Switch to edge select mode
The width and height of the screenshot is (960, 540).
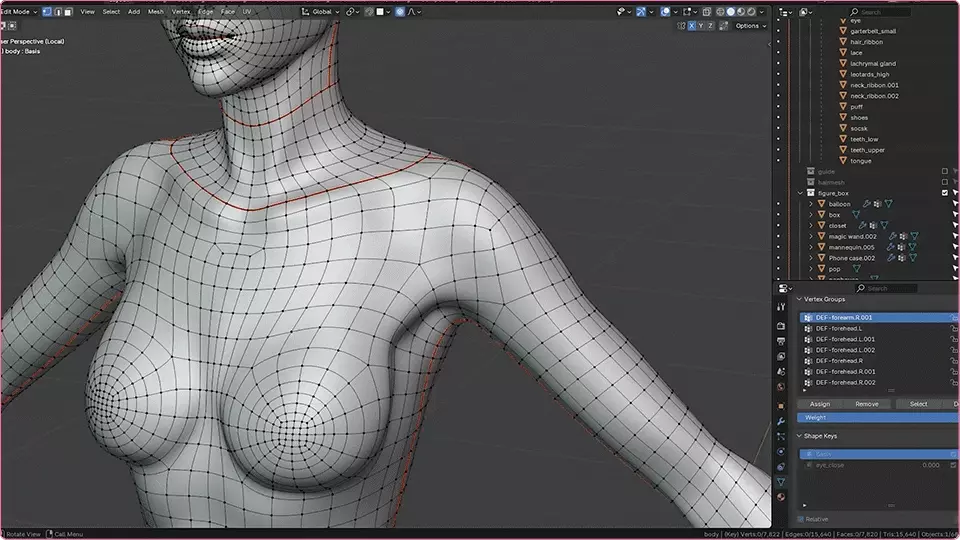coord(58,12)
